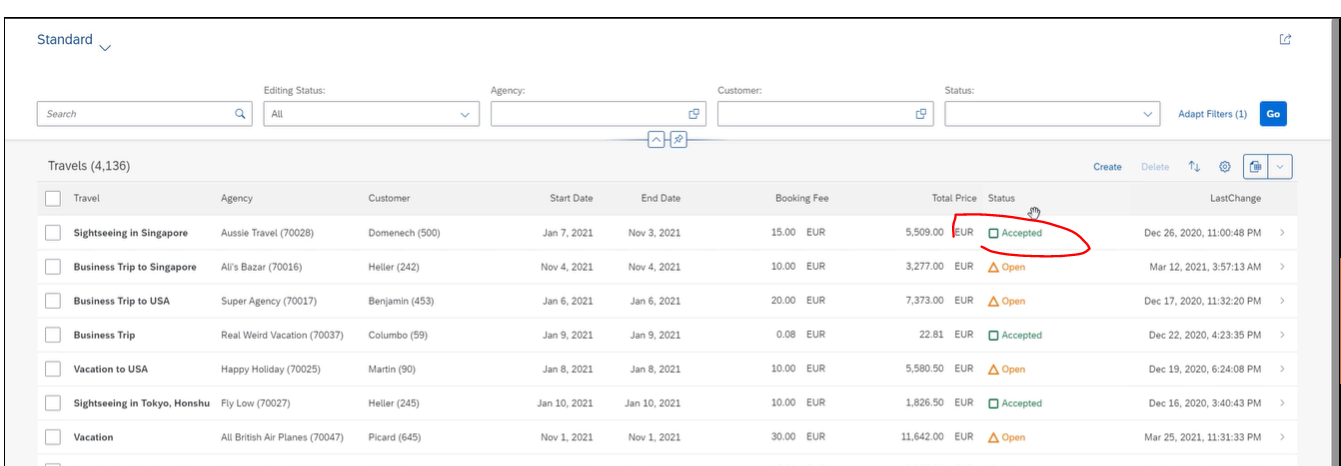Click the Start Date column header
Image resolution: width=1341 pixels, height=466 pixels.
pyautogui.click(x=571, y=198)
